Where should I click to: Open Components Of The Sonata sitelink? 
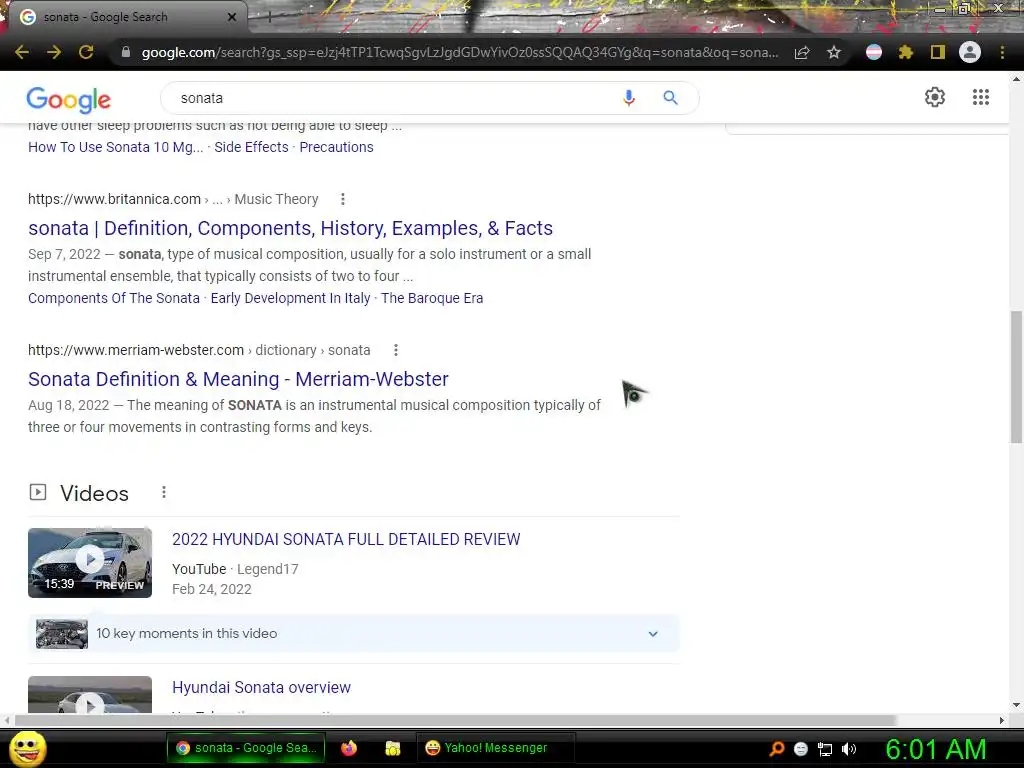click(x=114, y=298)
